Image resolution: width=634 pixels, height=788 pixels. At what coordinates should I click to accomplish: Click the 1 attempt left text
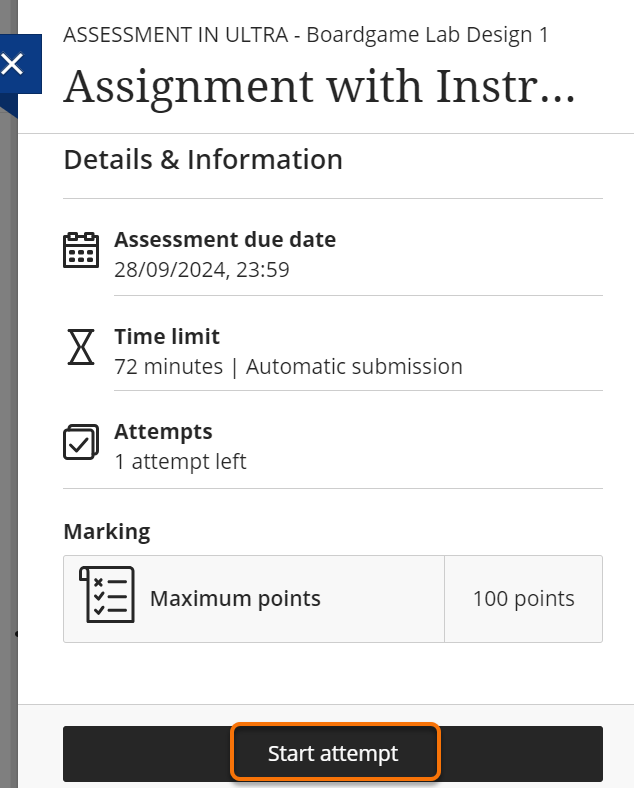click(x=180, y=461)
